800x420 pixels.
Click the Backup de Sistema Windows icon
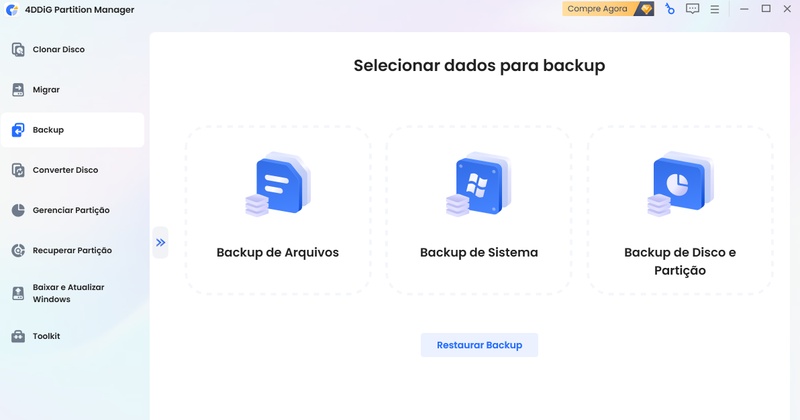[479, 184]
